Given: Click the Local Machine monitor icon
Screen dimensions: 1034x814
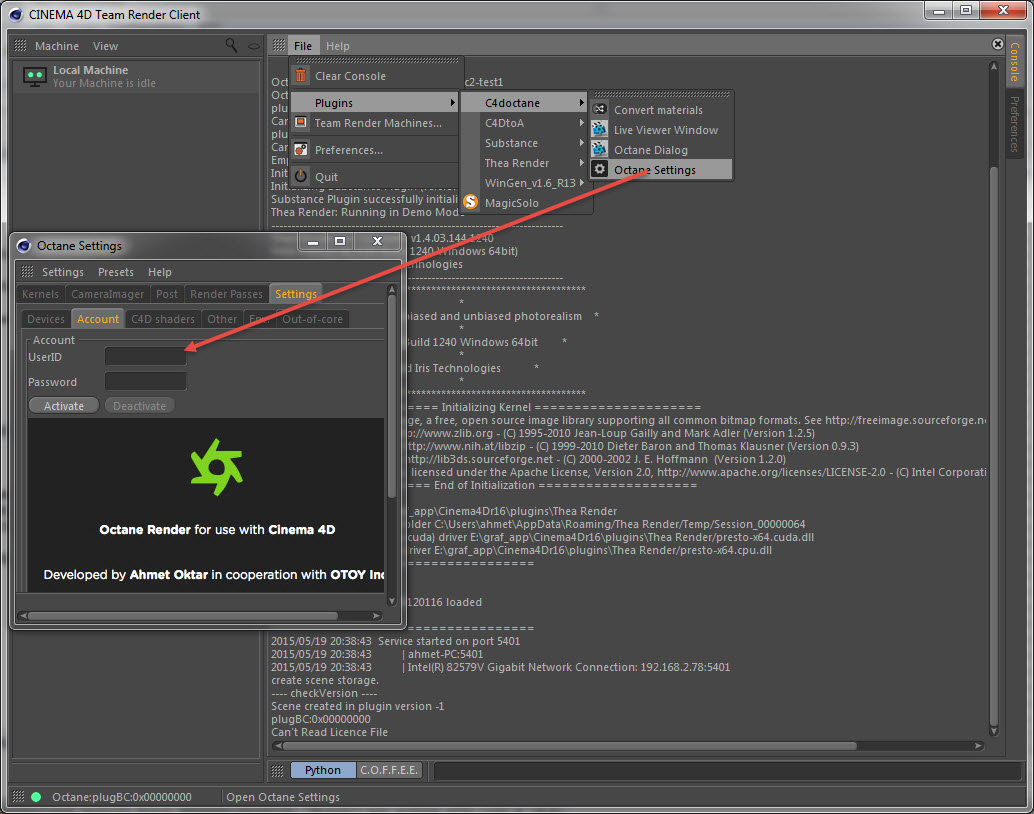Looking at the screenshot, I should (34, 77).
